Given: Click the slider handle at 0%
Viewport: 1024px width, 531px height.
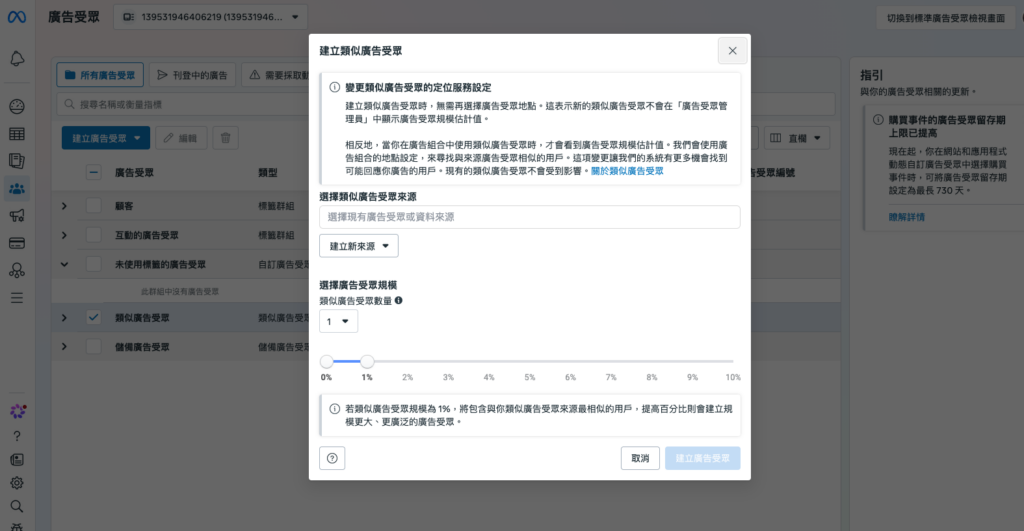Looking at the screenshot, I should point(327,361).
